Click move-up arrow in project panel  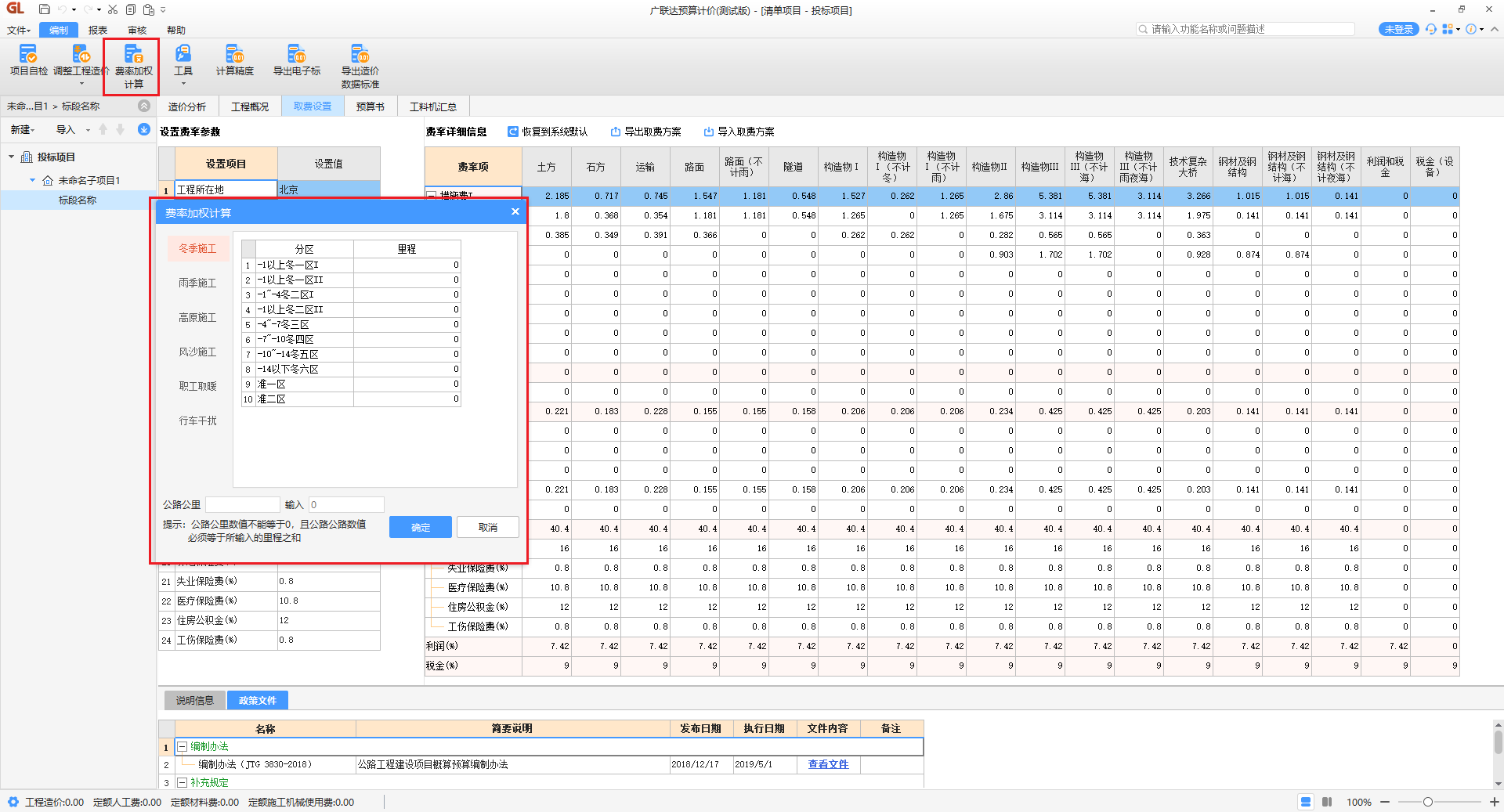point(103,129)
